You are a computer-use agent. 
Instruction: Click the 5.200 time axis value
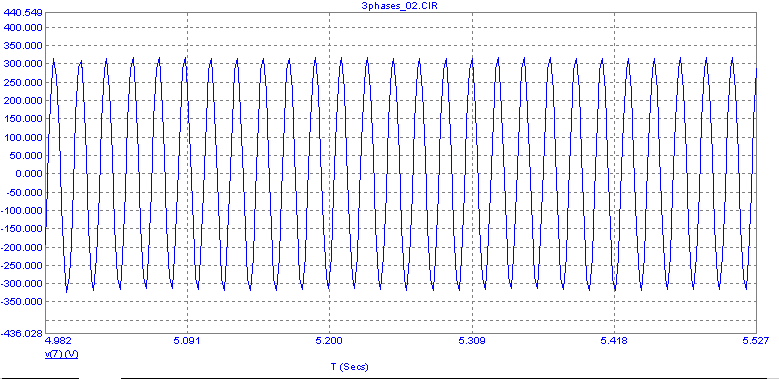tap(330, 340)
